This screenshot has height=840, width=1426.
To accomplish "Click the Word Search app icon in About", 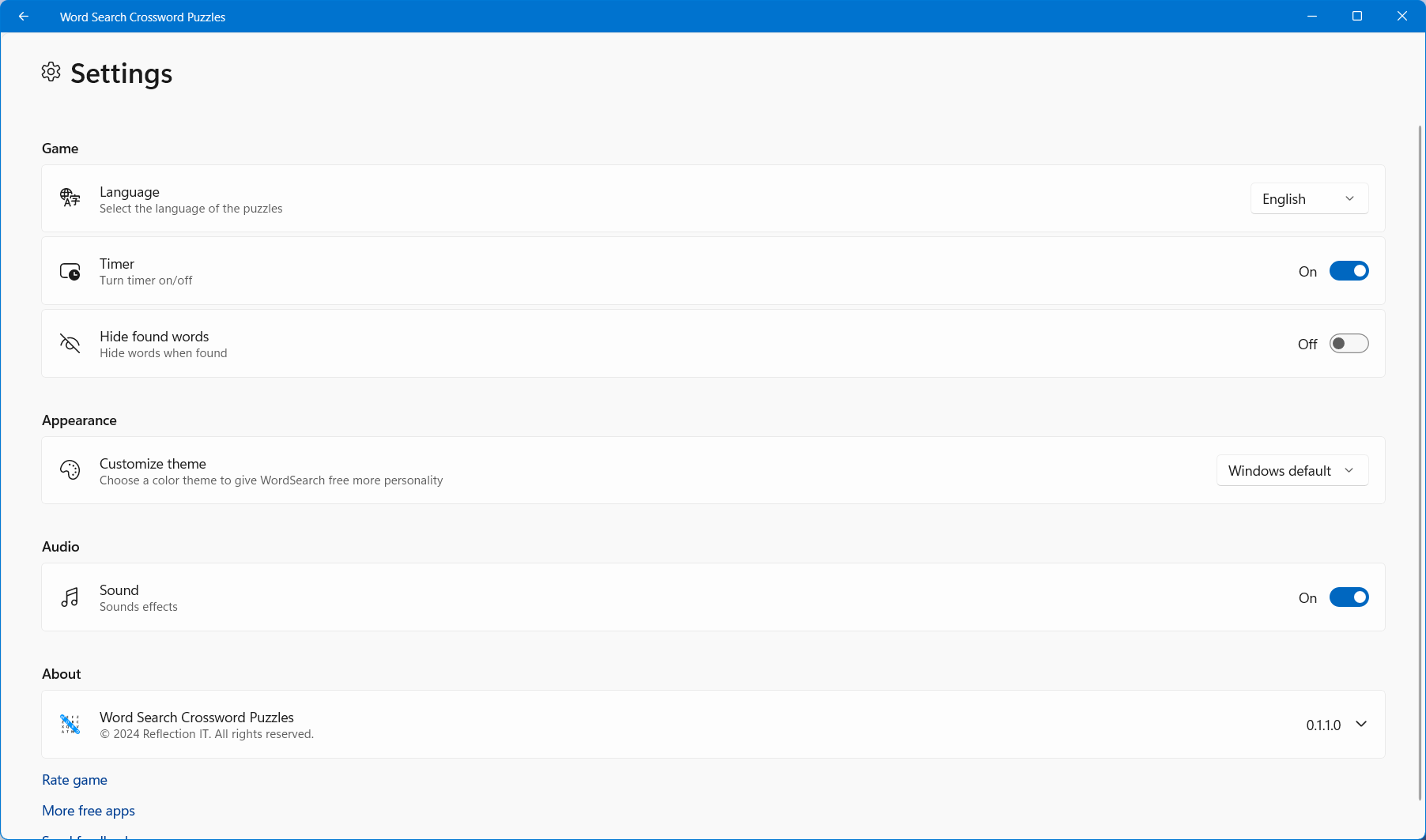I will pos(70,724).
